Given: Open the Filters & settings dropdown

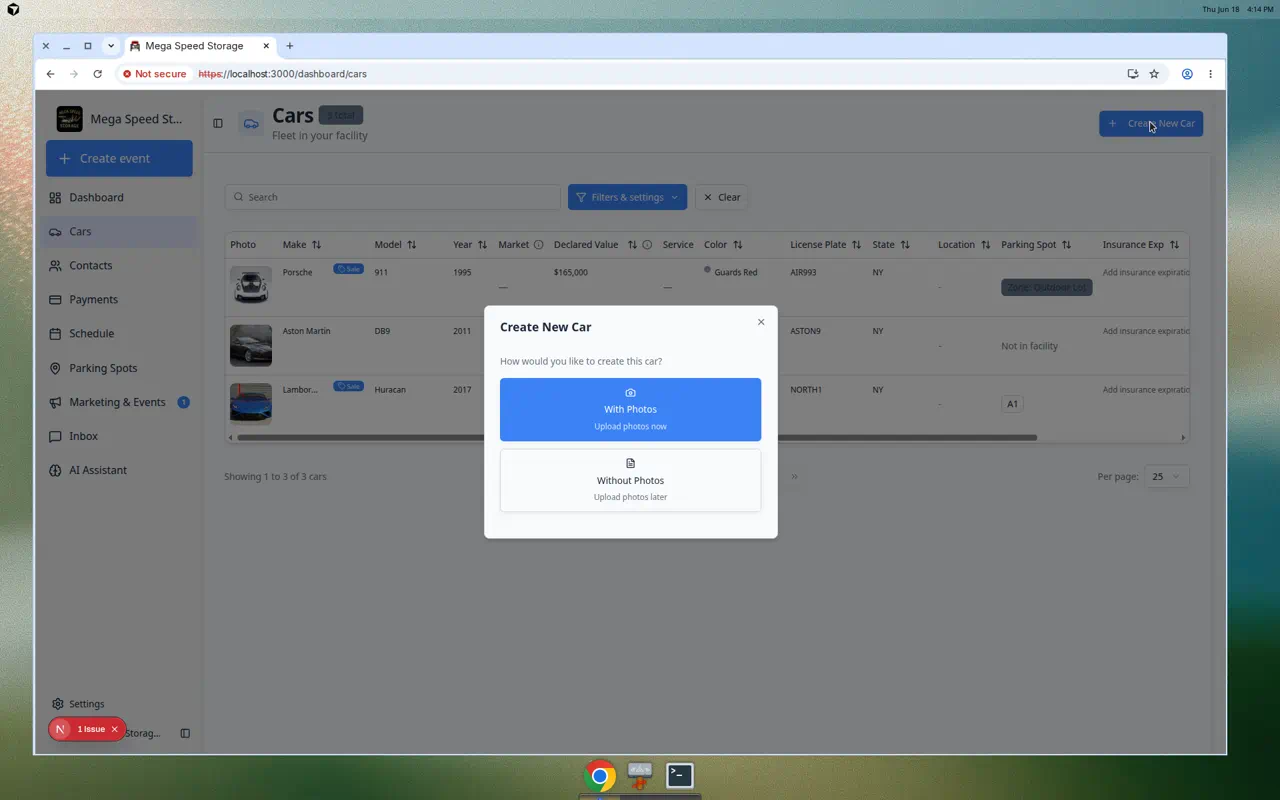Looking at the screenshot, I should (x=627, y=197).
